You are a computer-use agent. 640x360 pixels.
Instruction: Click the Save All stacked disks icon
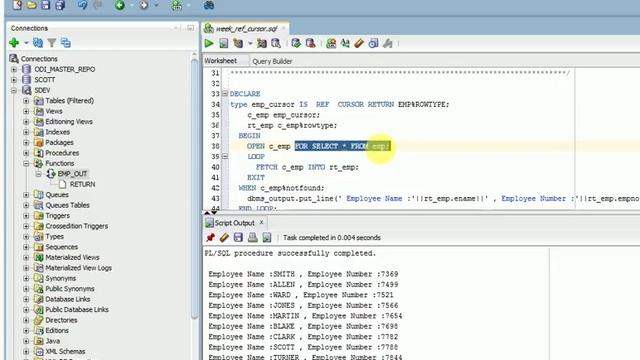(60, 5)
